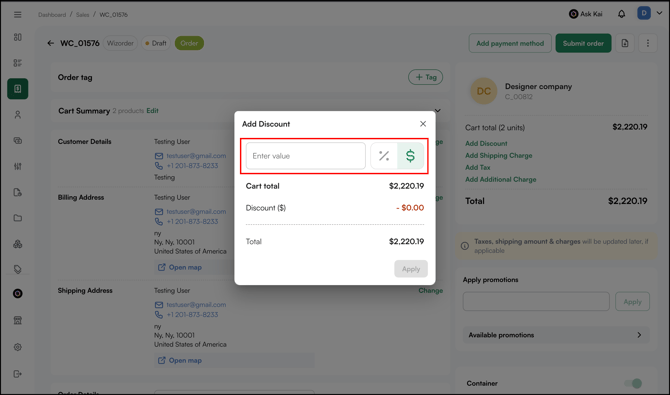This screenshot has height=395, width=670.
Task: Switch discount type to percentage
Action: tap(384, 156)
